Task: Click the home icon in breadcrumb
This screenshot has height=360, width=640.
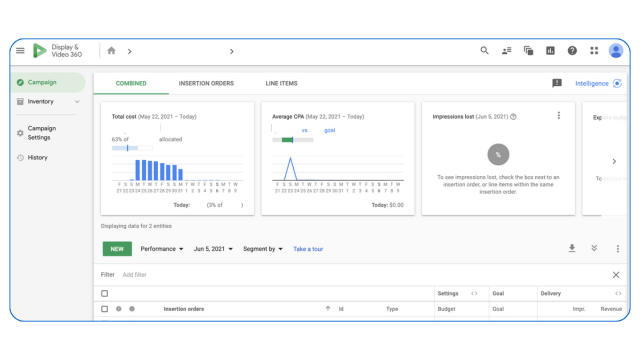Action: [x=111, y=51]
